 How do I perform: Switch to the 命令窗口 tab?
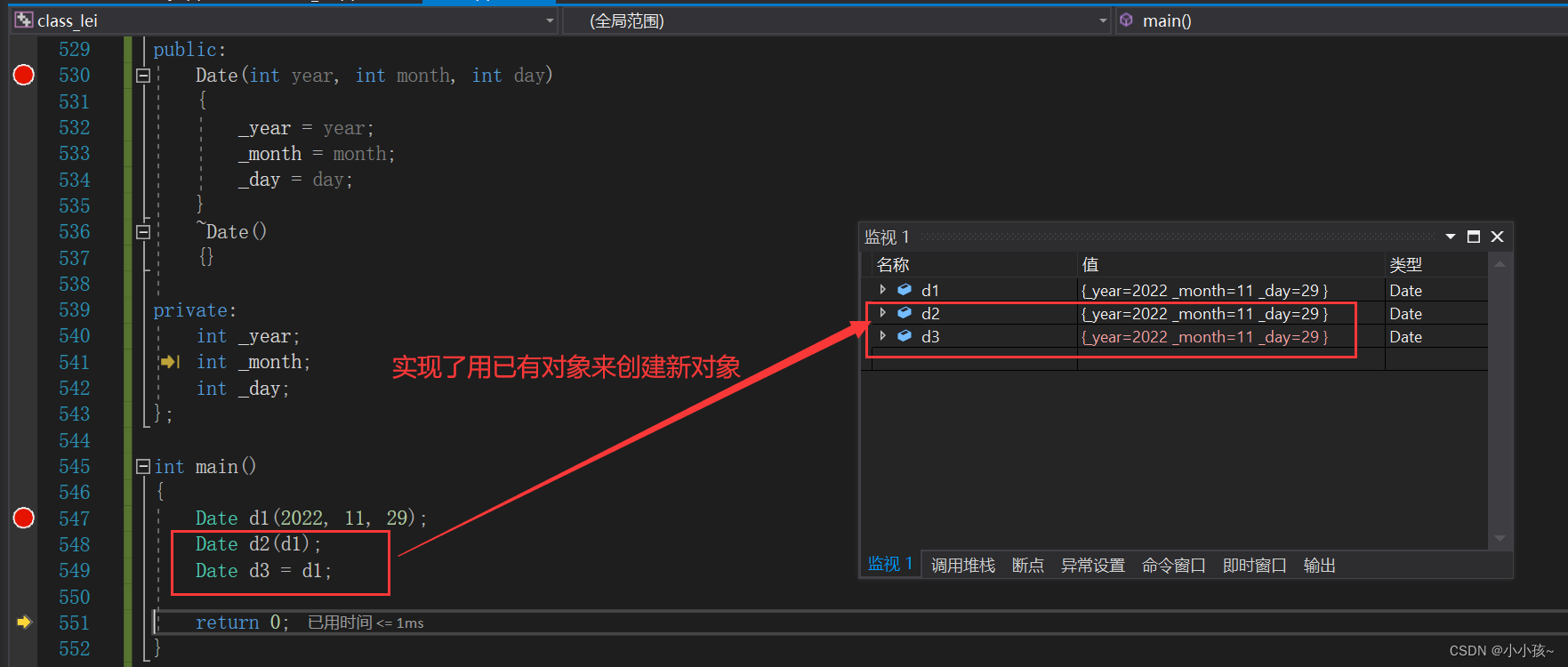tap(1174, 566)
